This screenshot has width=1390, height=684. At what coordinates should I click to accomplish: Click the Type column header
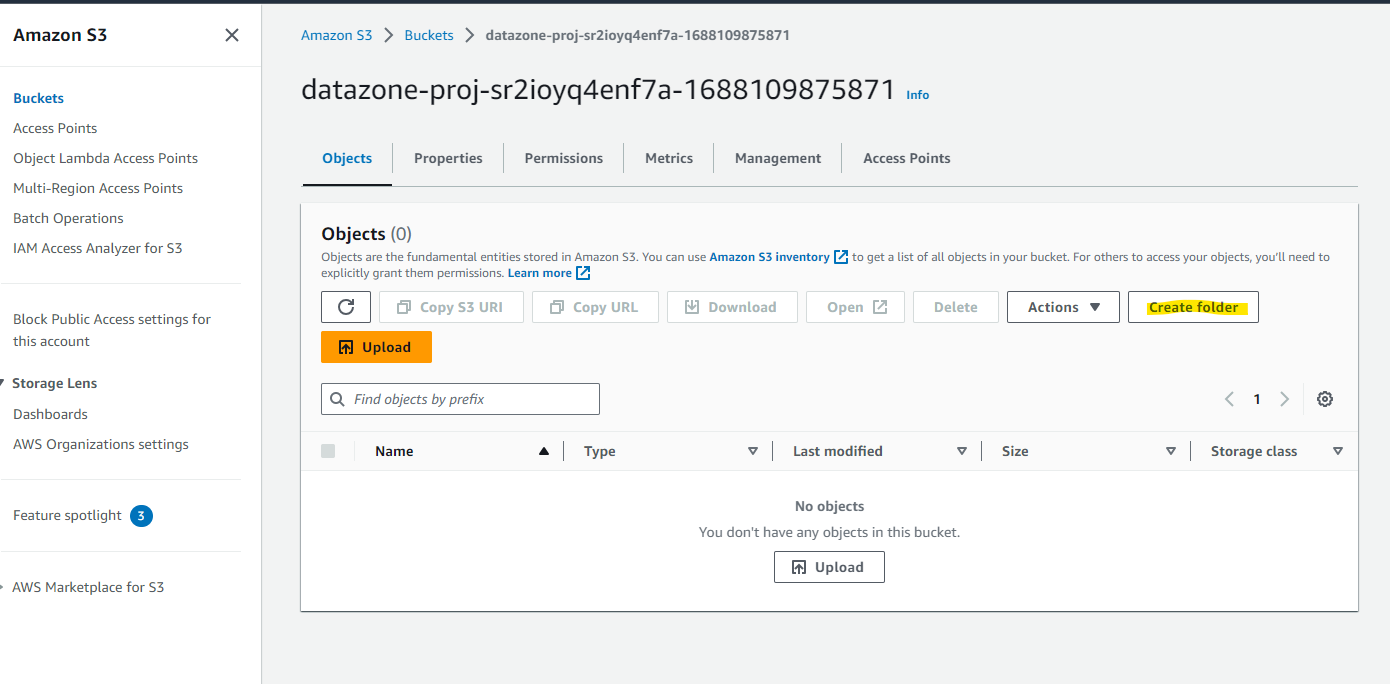(x=600, y=451)
